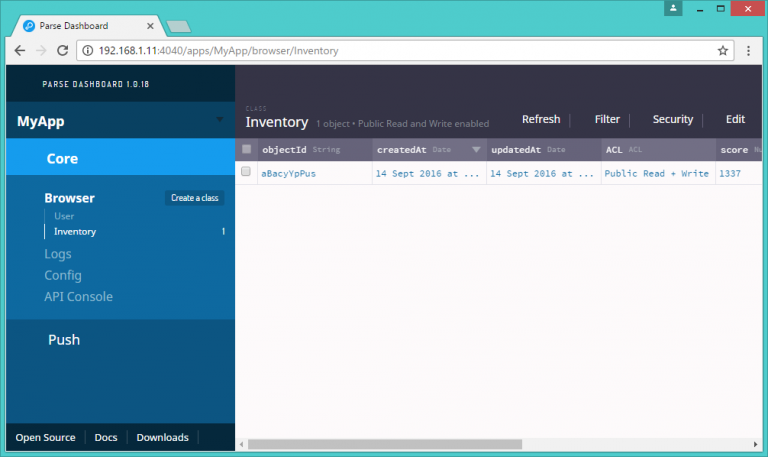Select the User class in Browser

pos(64,216)
